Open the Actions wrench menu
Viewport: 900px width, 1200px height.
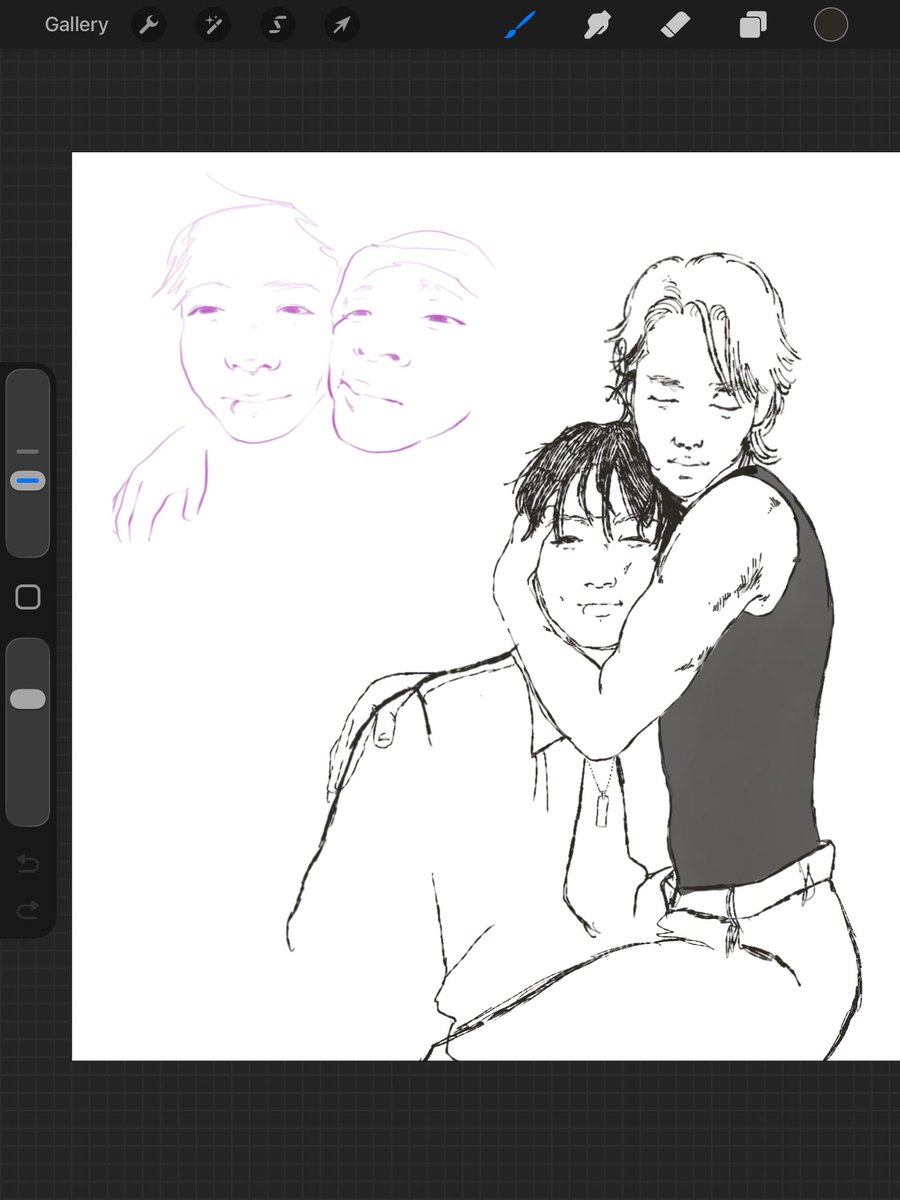click(150, 25)
